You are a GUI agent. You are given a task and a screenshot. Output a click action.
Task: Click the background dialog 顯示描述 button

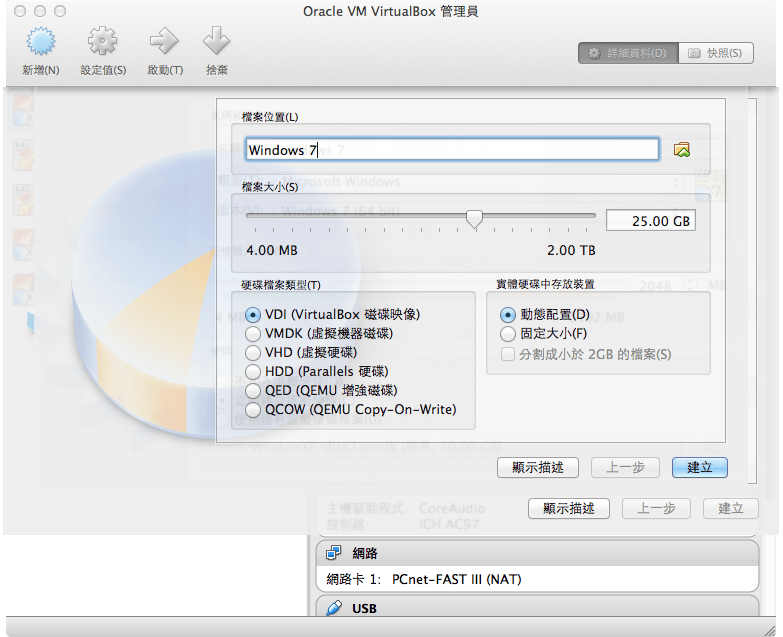(569, 508)
